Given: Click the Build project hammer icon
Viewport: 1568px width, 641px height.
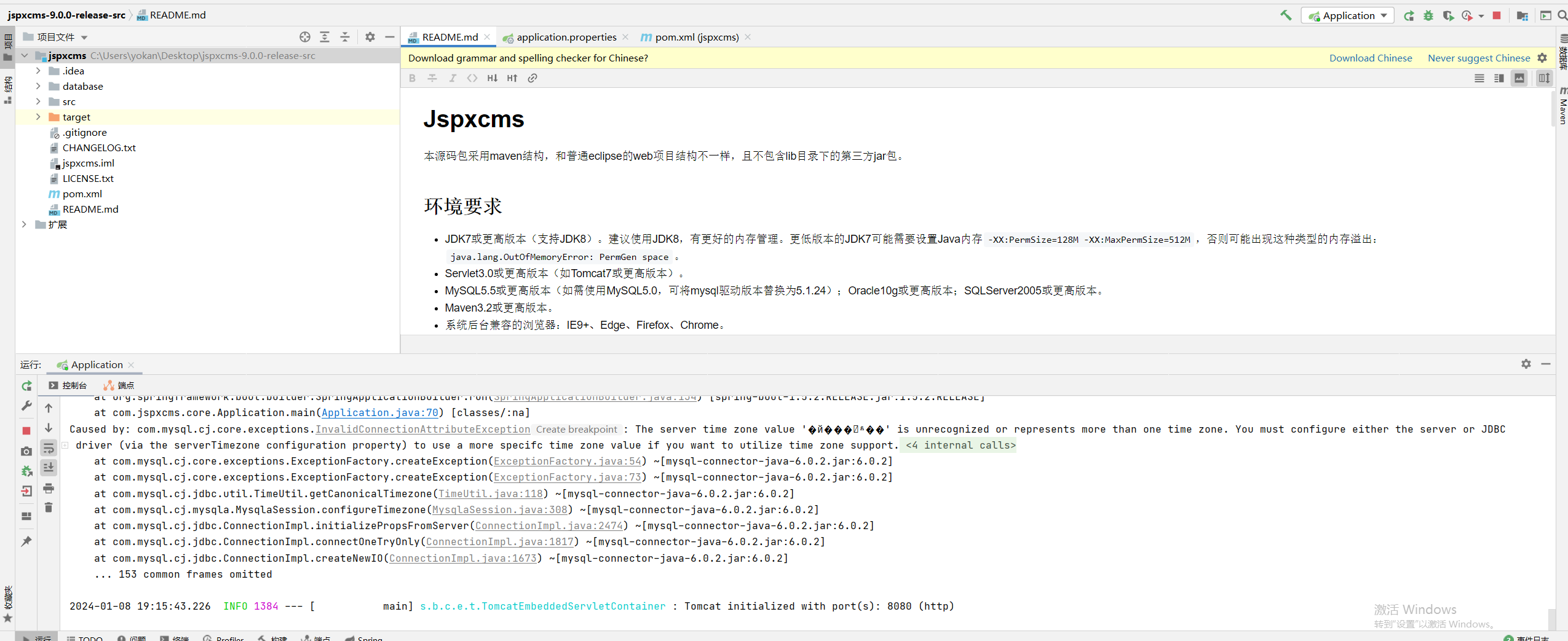Looking at the screenshot, I should point(1286,15).
